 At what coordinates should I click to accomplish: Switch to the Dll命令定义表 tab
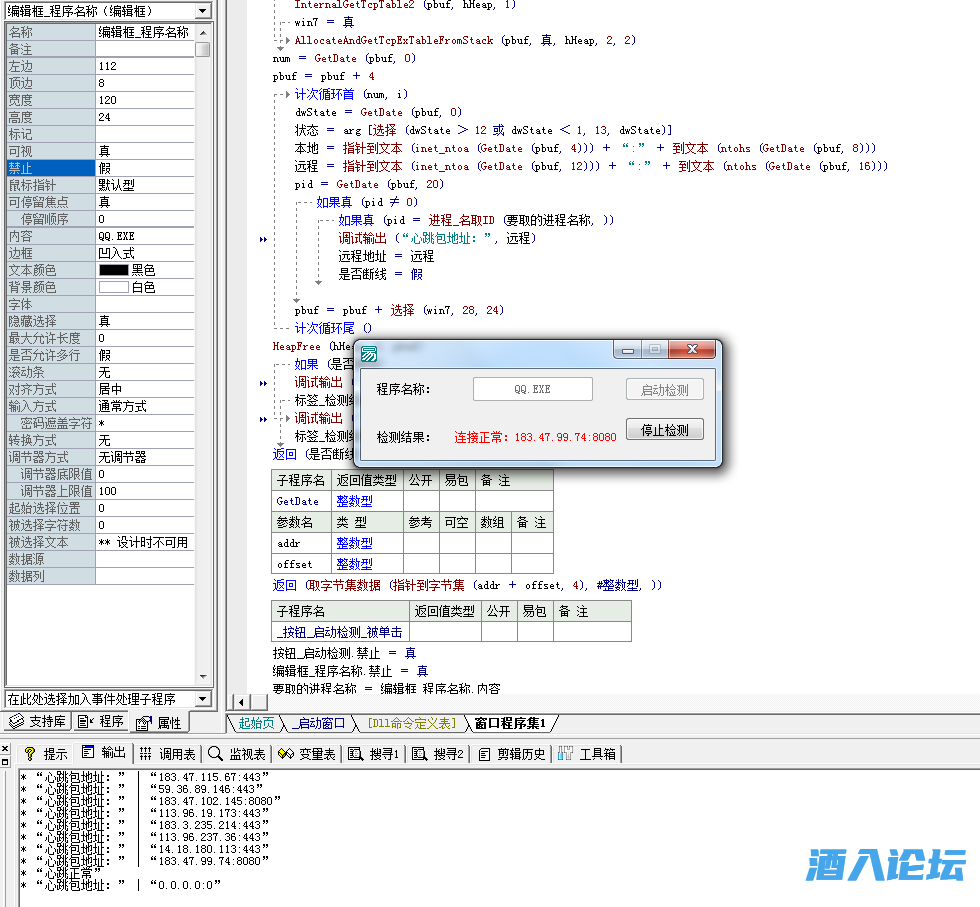click(411, 723)
